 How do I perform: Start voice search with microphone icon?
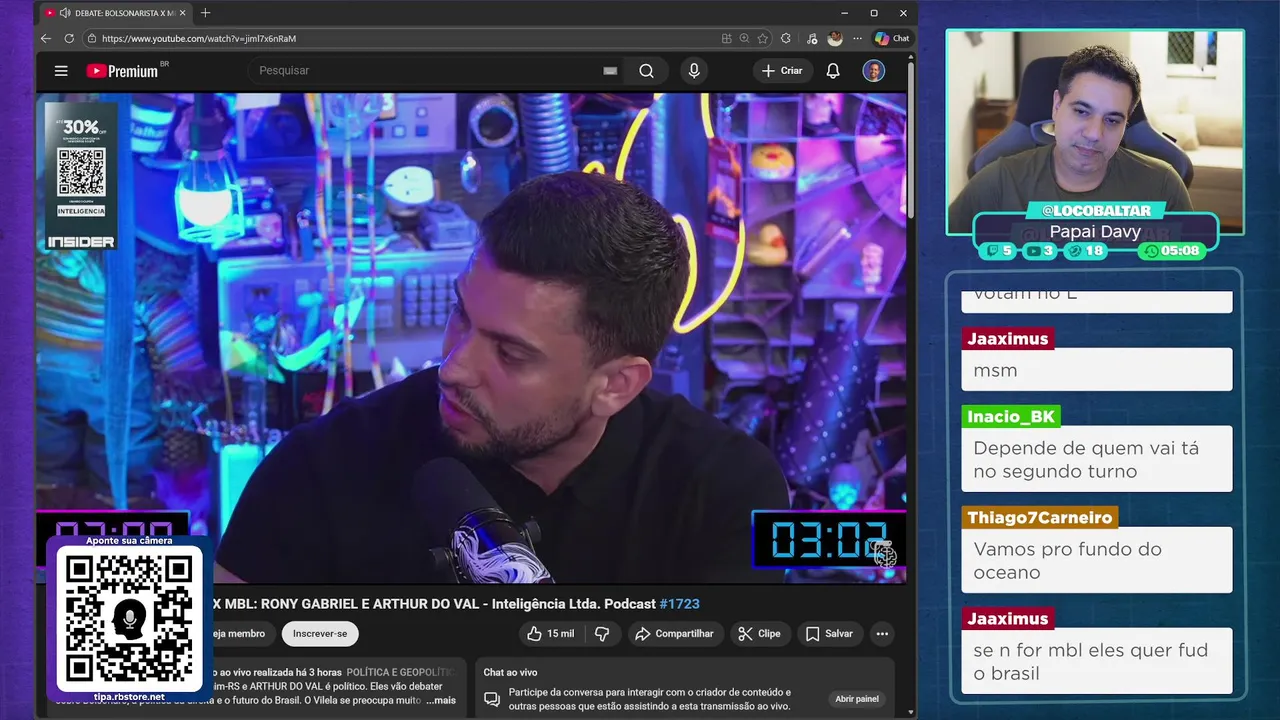tap(694, 71)
